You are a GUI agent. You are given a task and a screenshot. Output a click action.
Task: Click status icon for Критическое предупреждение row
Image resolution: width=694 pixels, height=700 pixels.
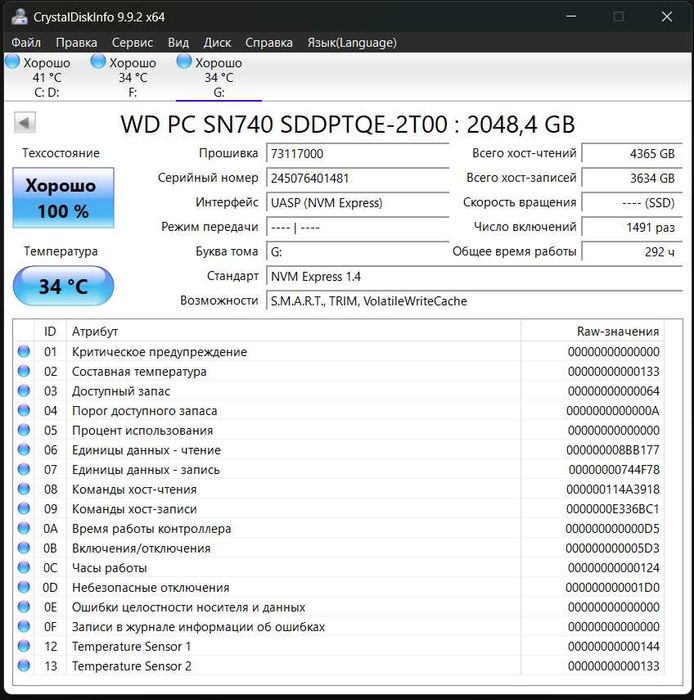tap(24, 351)
